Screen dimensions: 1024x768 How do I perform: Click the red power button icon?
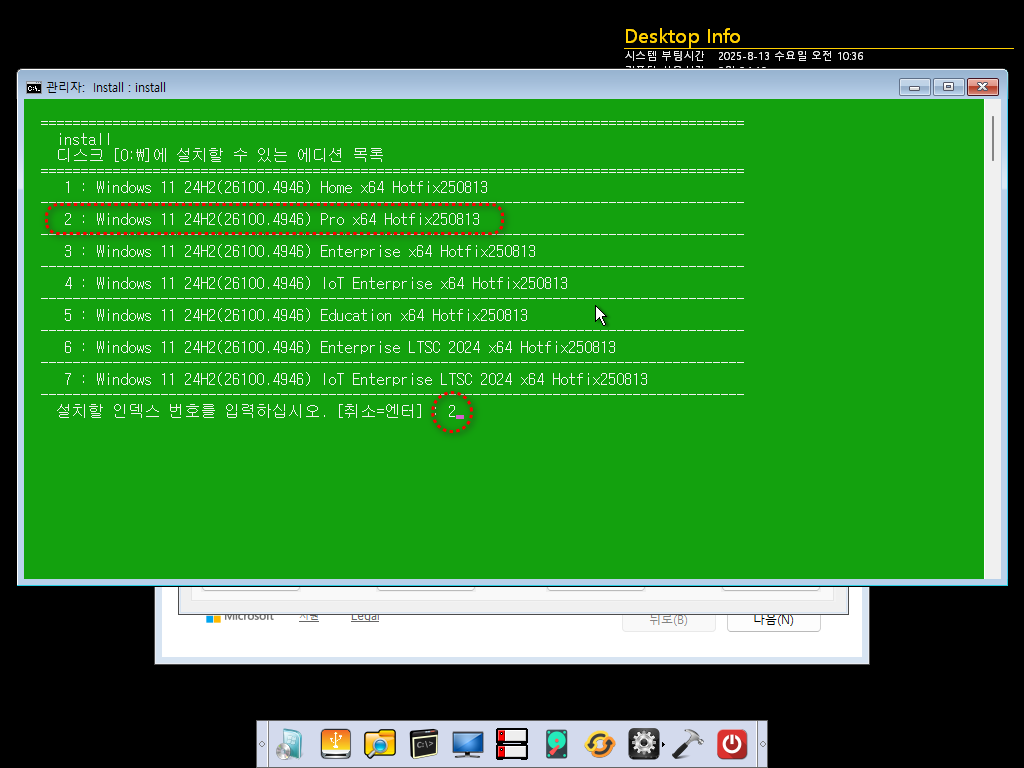click(732, 744)
